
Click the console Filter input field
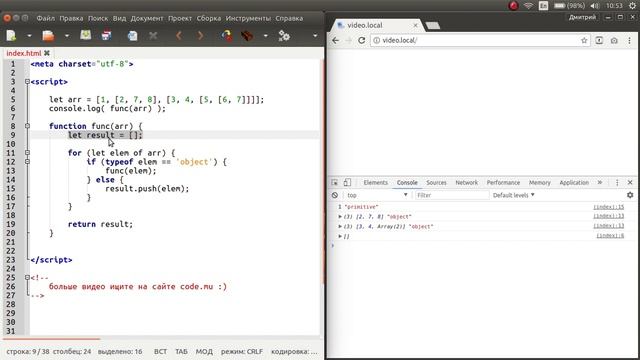452,195
